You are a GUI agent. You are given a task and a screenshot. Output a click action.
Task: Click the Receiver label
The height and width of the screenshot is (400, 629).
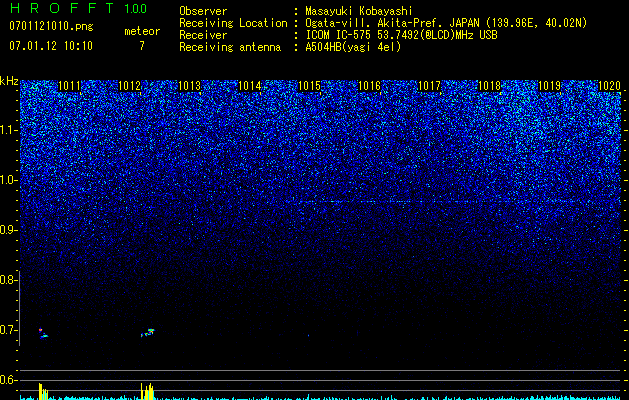[x=203, y=35]
